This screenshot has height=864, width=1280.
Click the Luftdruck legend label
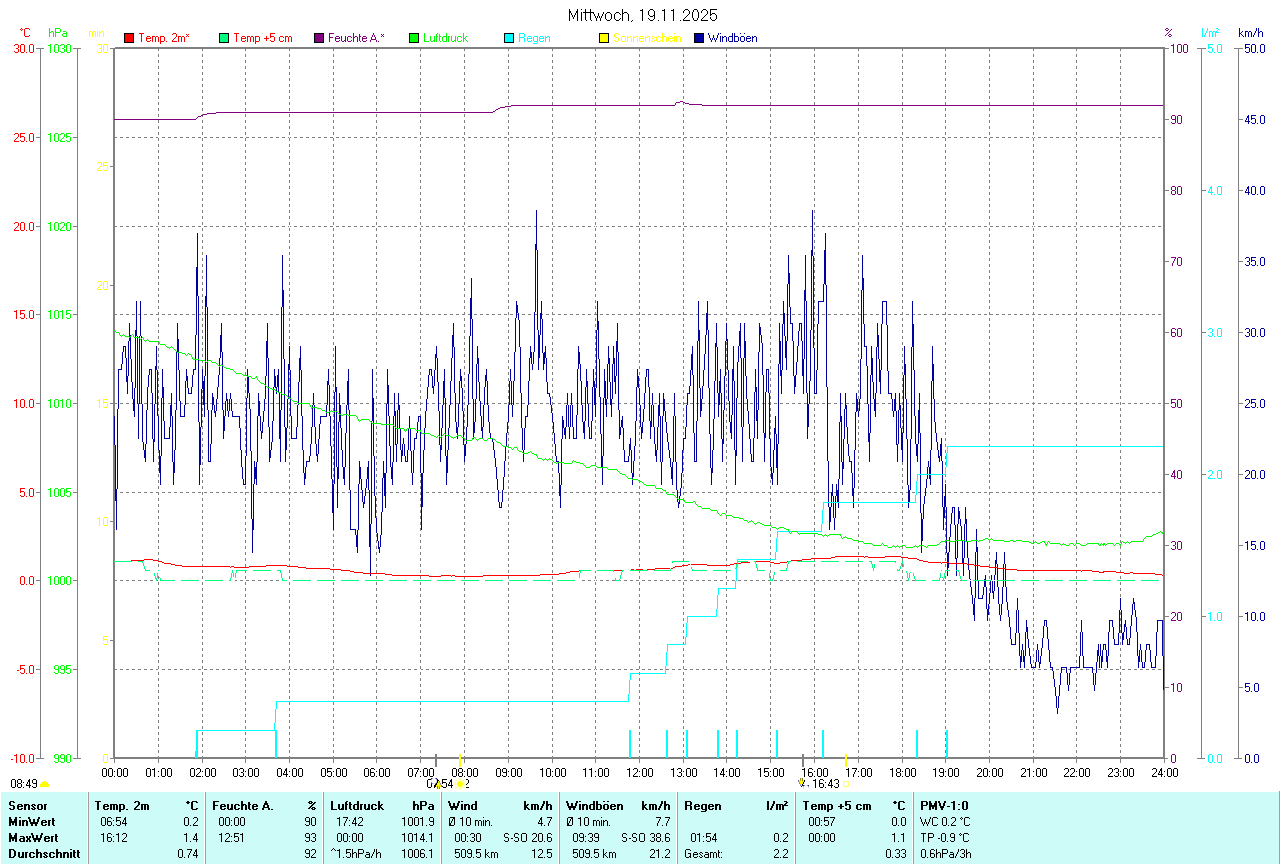tap(445, 38)
